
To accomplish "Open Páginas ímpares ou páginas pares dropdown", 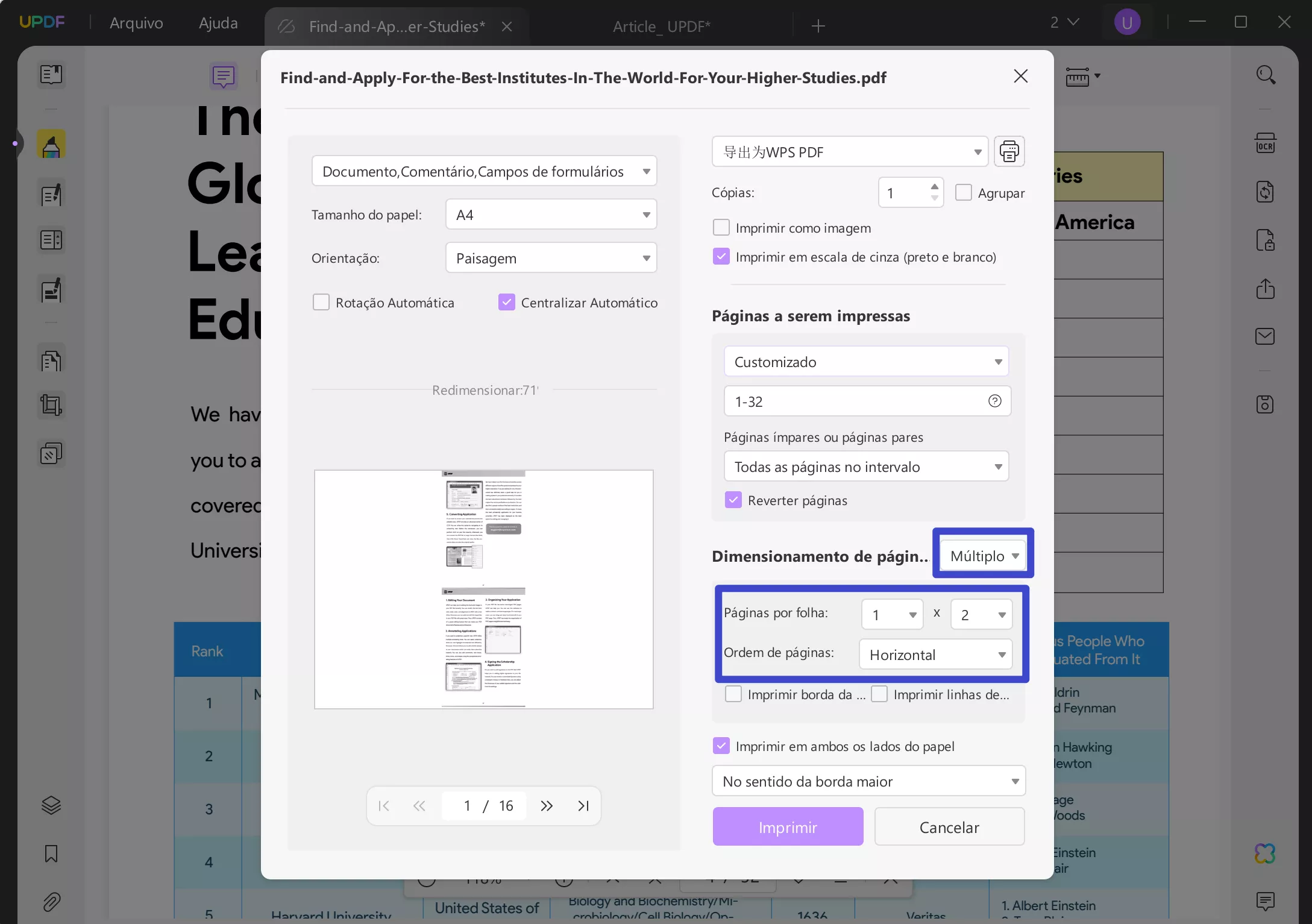I will 866,466.
